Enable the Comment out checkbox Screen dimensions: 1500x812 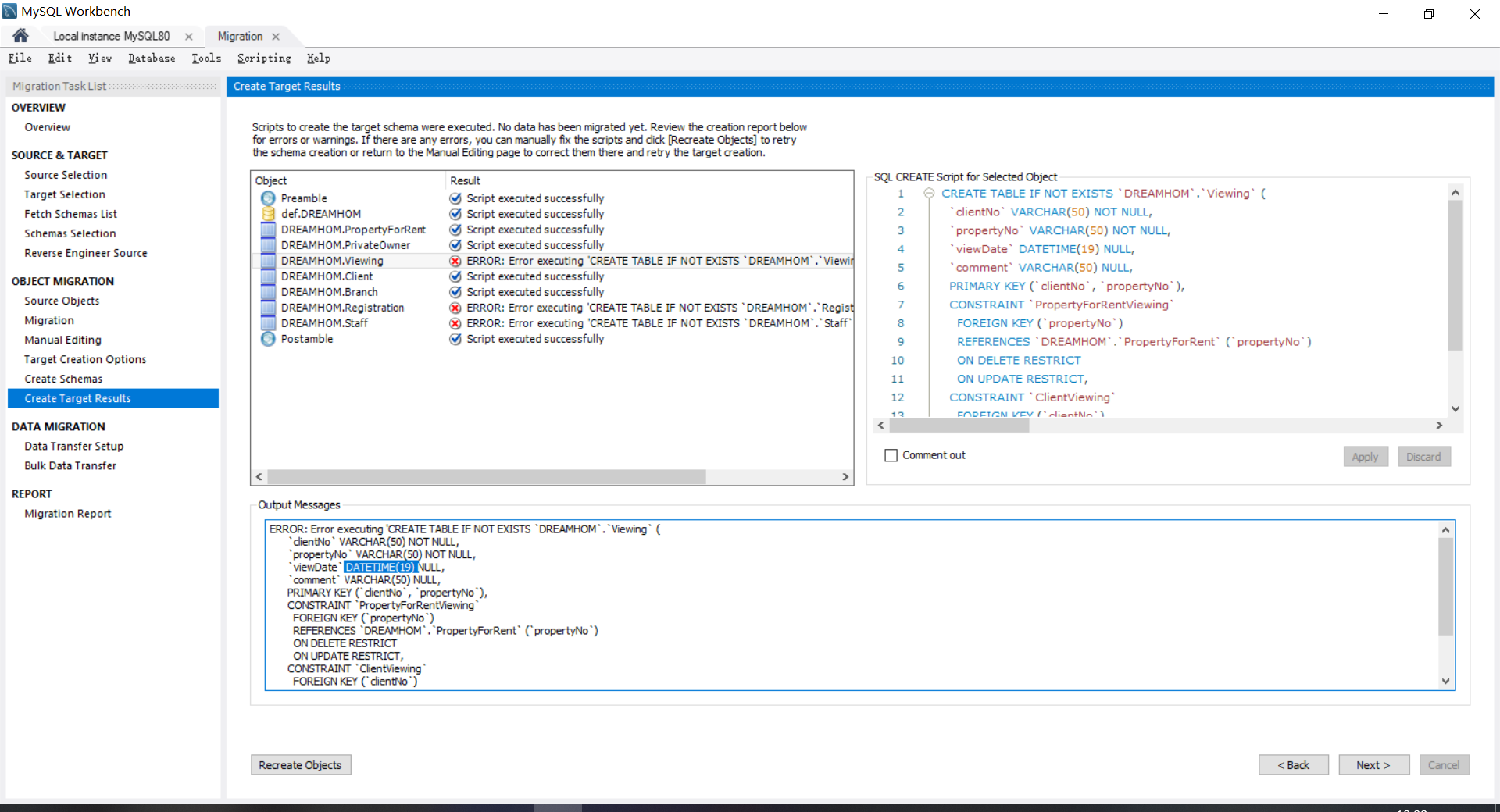click(x=891, y=454)
